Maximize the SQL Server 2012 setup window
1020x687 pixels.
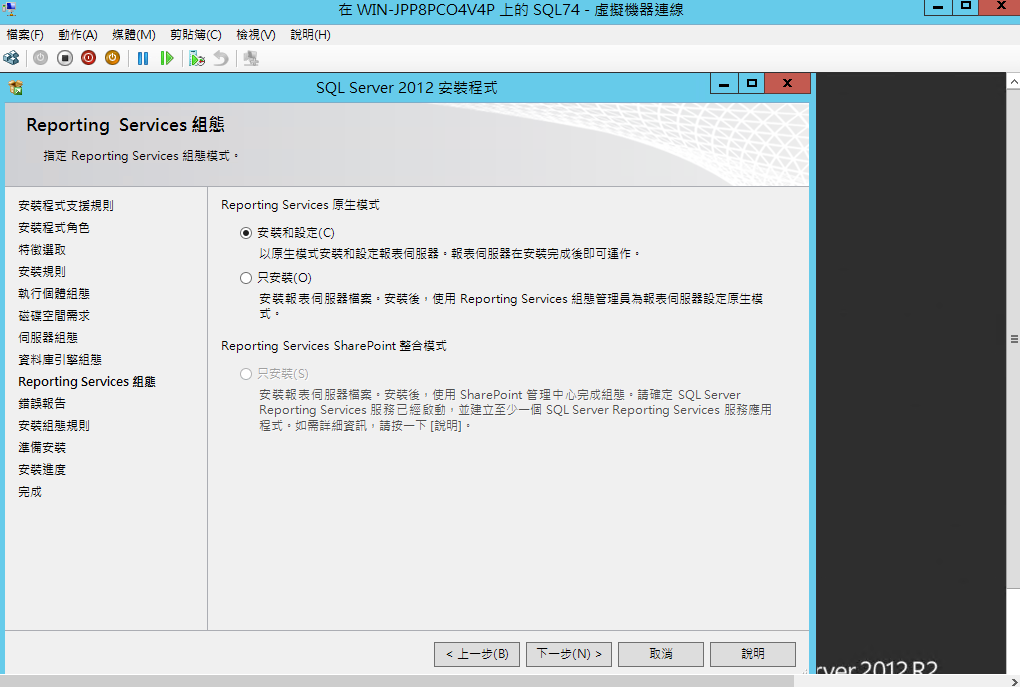click(x=752, y=83)
